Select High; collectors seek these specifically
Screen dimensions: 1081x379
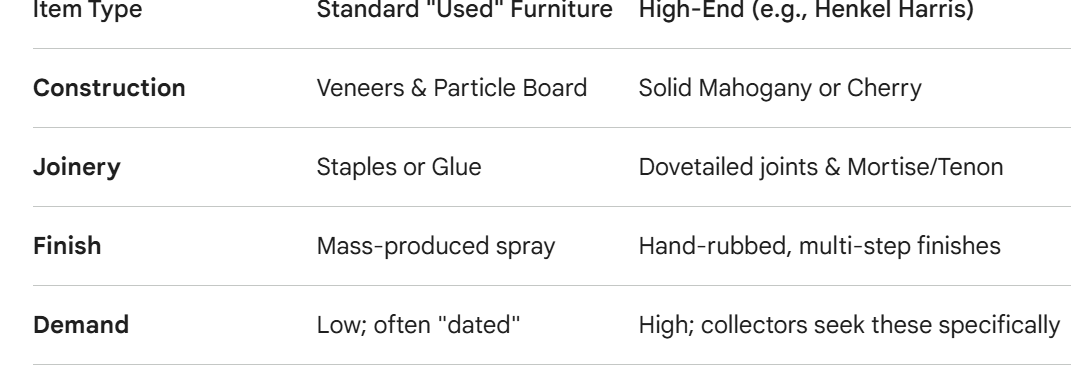coord(849,325)
